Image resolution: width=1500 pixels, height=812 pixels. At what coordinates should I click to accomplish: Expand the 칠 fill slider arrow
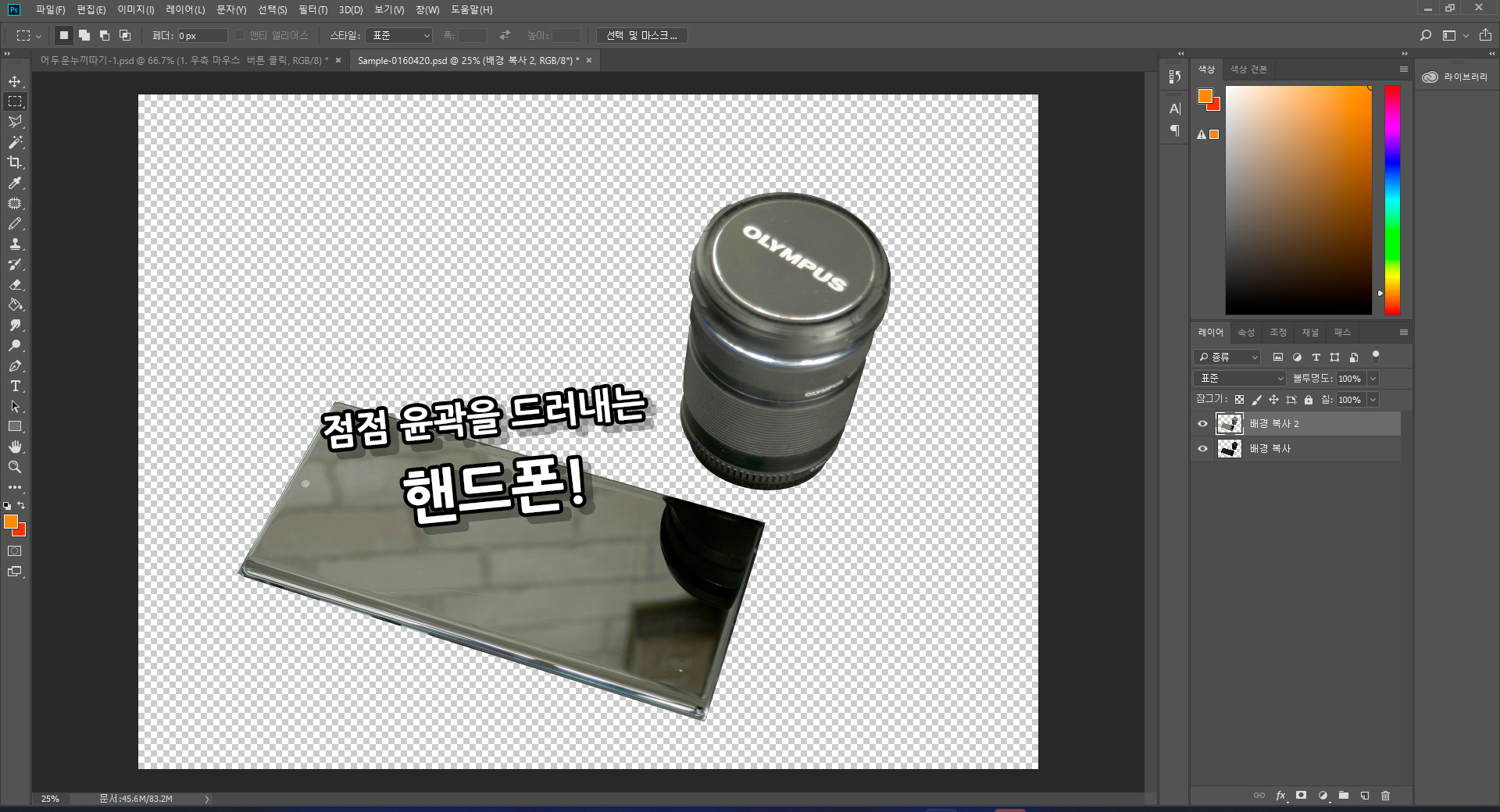tap(1373, 400)
